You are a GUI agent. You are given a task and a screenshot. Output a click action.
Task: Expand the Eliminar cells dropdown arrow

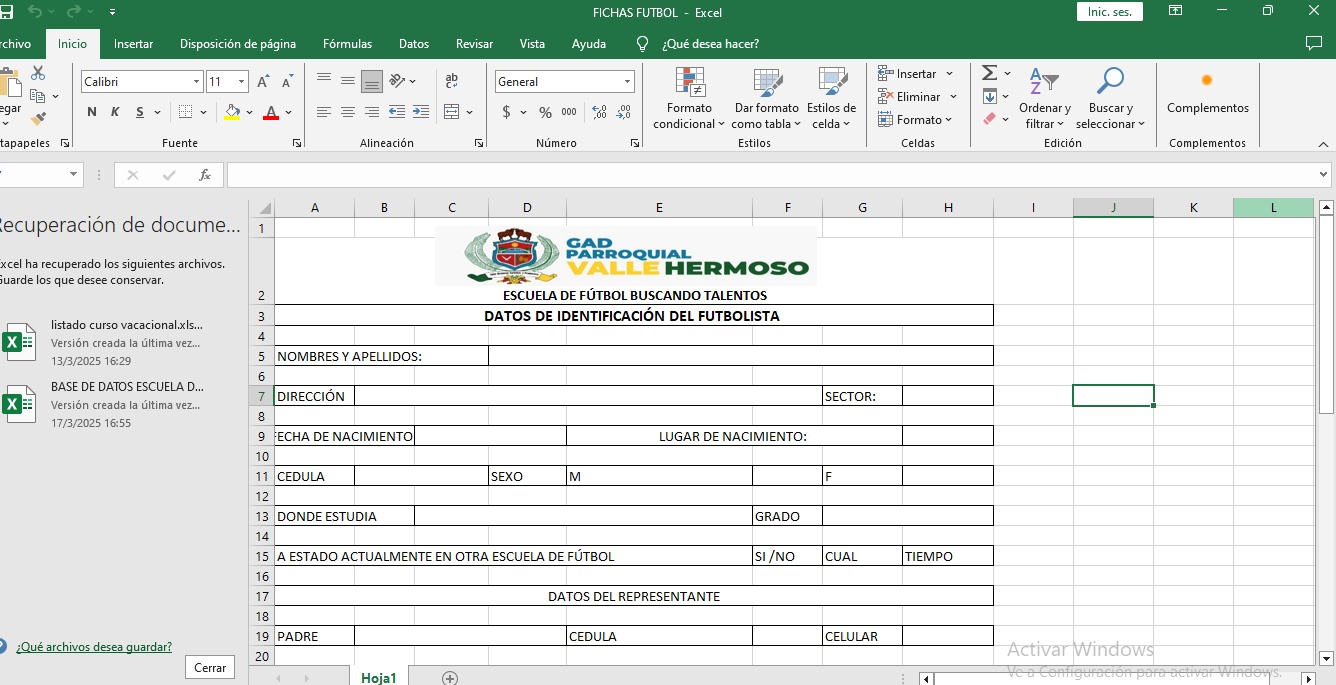[x=953, y=97]
